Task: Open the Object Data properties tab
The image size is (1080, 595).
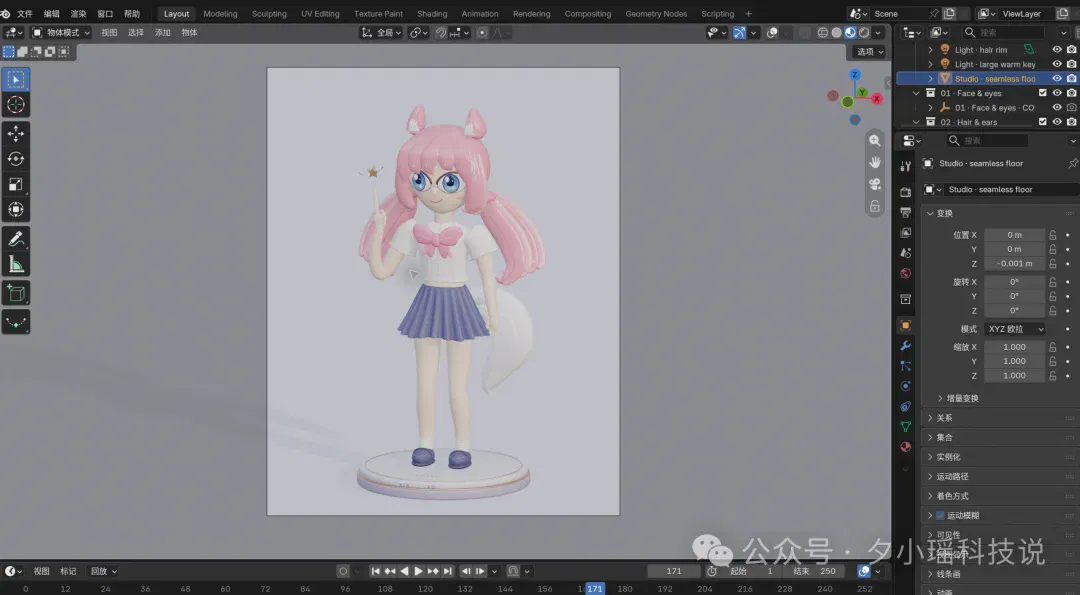Action: click(x=906, y=427)
